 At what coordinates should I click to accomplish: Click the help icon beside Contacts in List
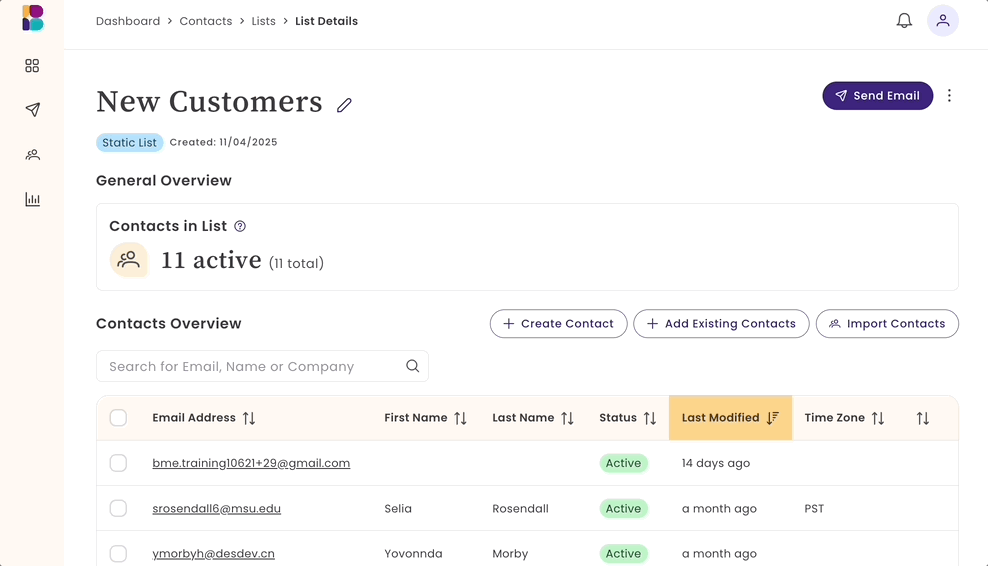point(240,226)
